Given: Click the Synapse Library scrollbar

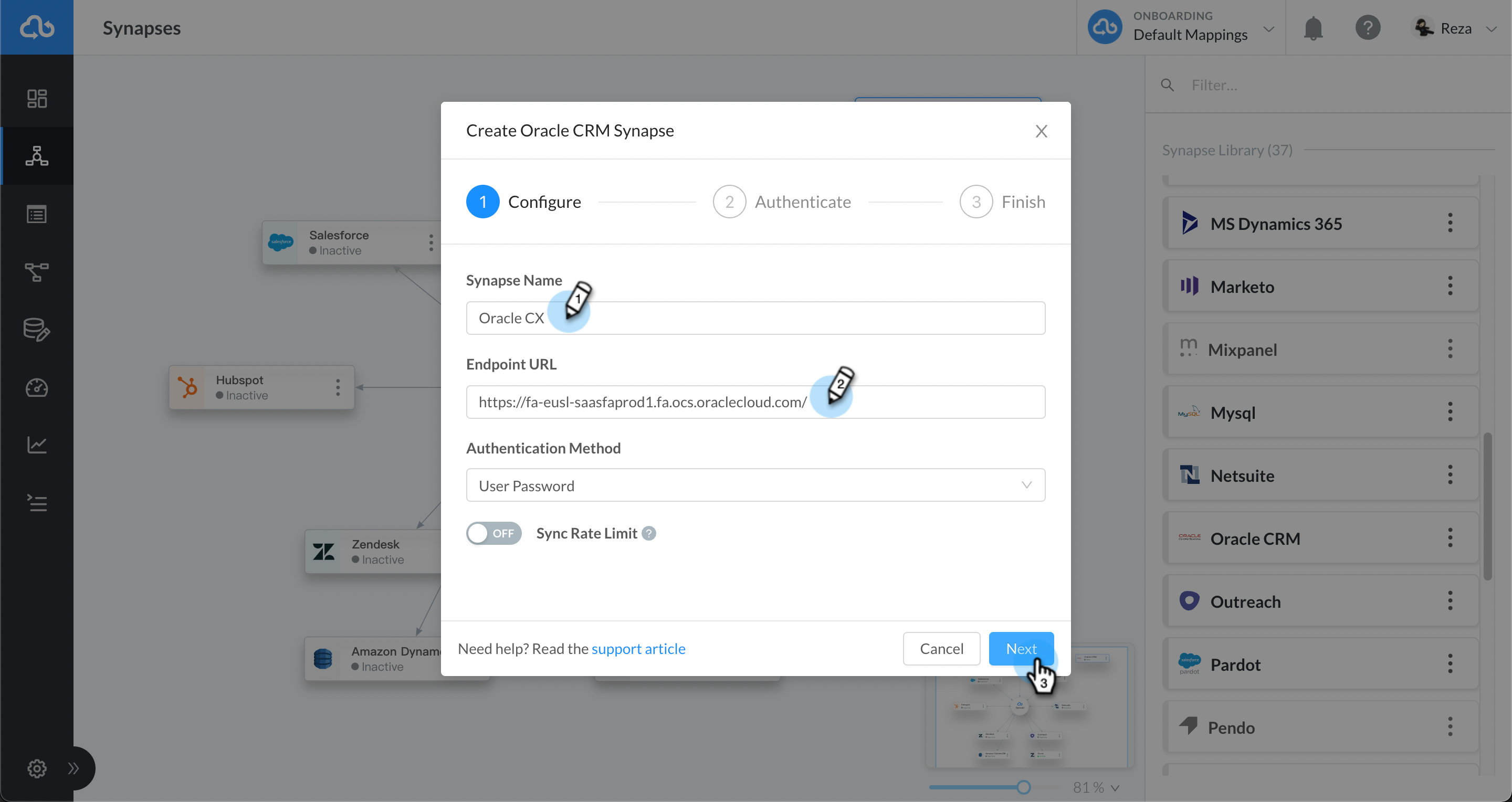Looking at the screenshot, I should point(1487,506).
